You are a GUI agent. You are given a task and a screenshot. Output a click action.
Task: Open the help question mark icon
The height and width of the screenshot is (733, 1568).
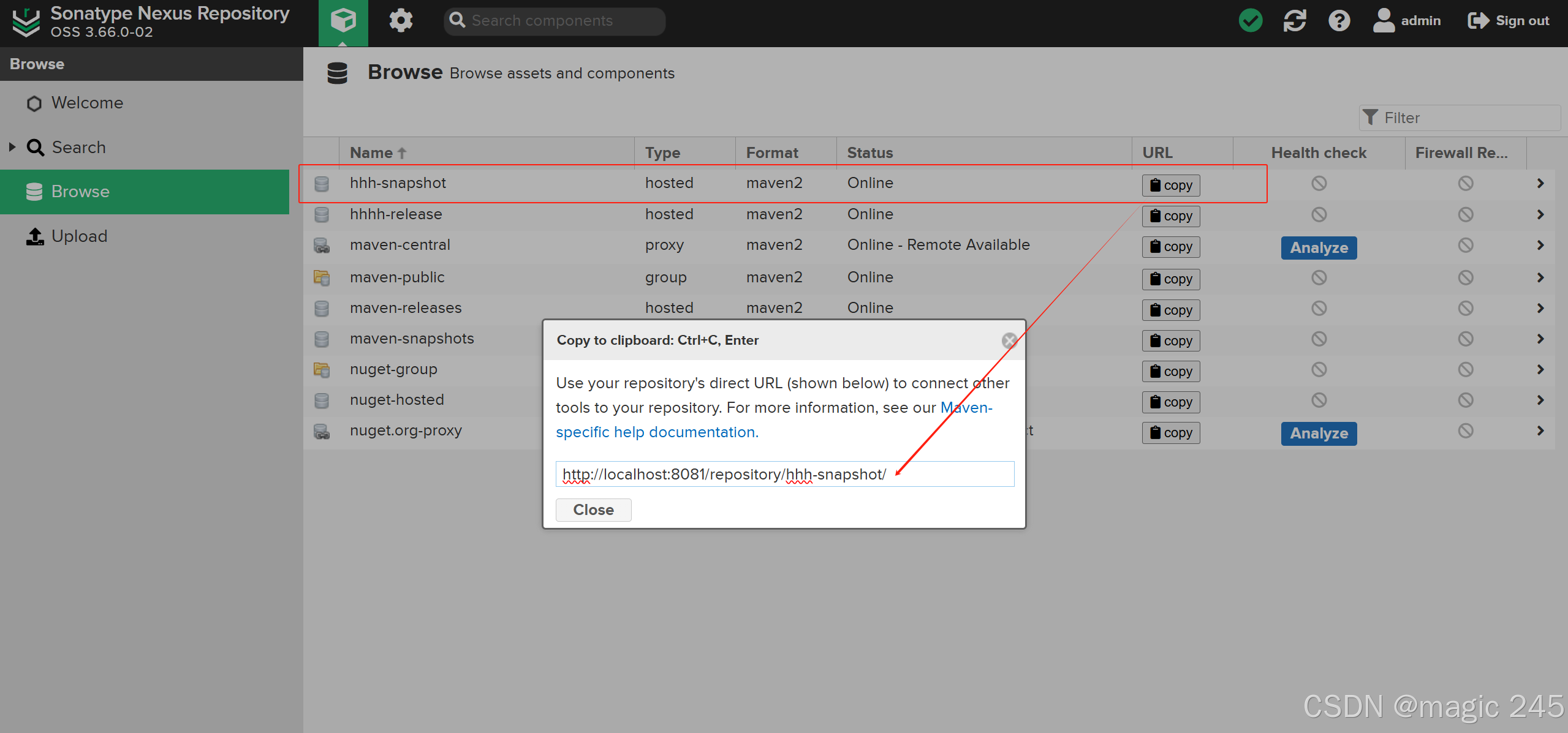tap(1339, 21)
